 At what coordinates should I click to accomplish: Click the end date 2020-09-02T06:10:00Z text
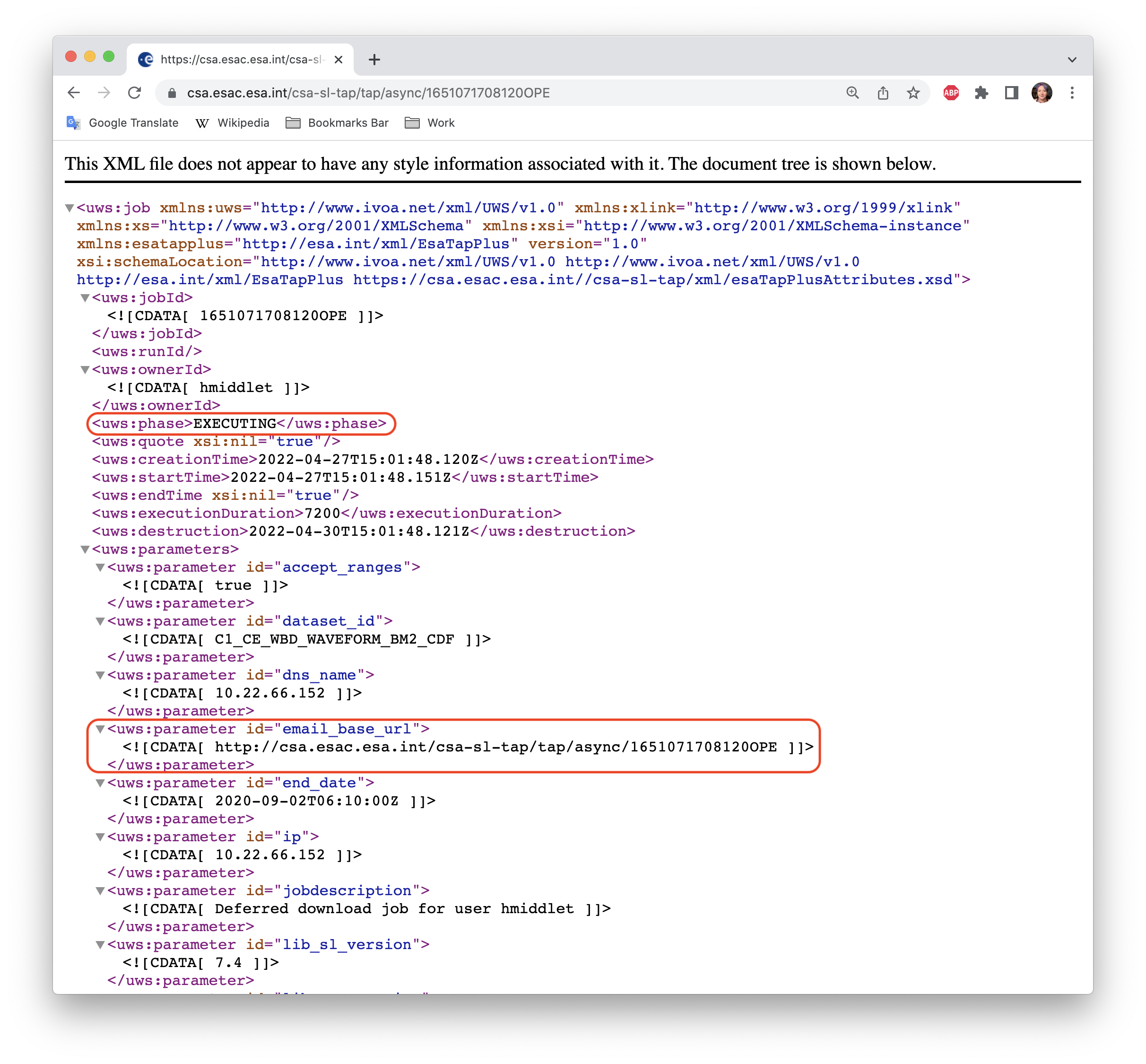click(306, 801)
